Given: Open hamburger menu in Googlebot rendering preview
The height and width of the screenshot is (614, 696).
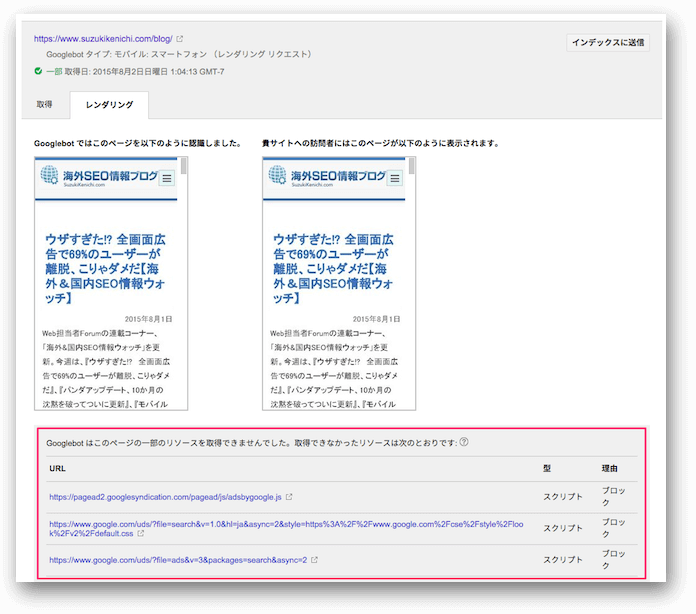Looking at the screenshot, I should click(x=167, y=178).
